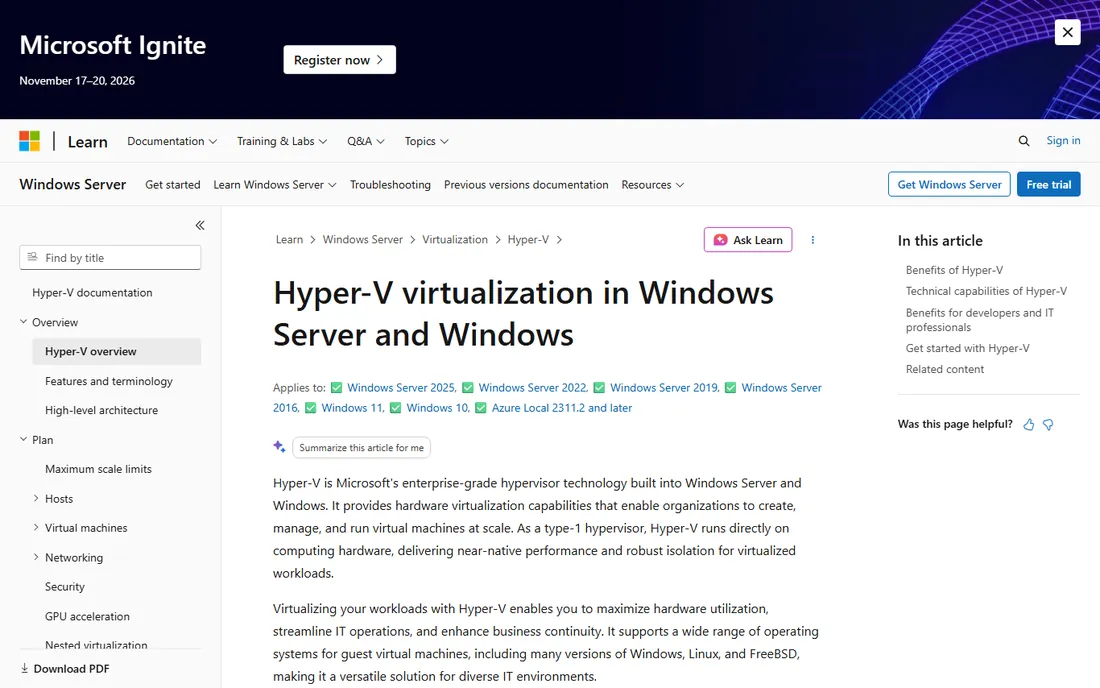Collapse the Plan tree section
Viewport: 1100px width, 688px height.
(23, 440)
